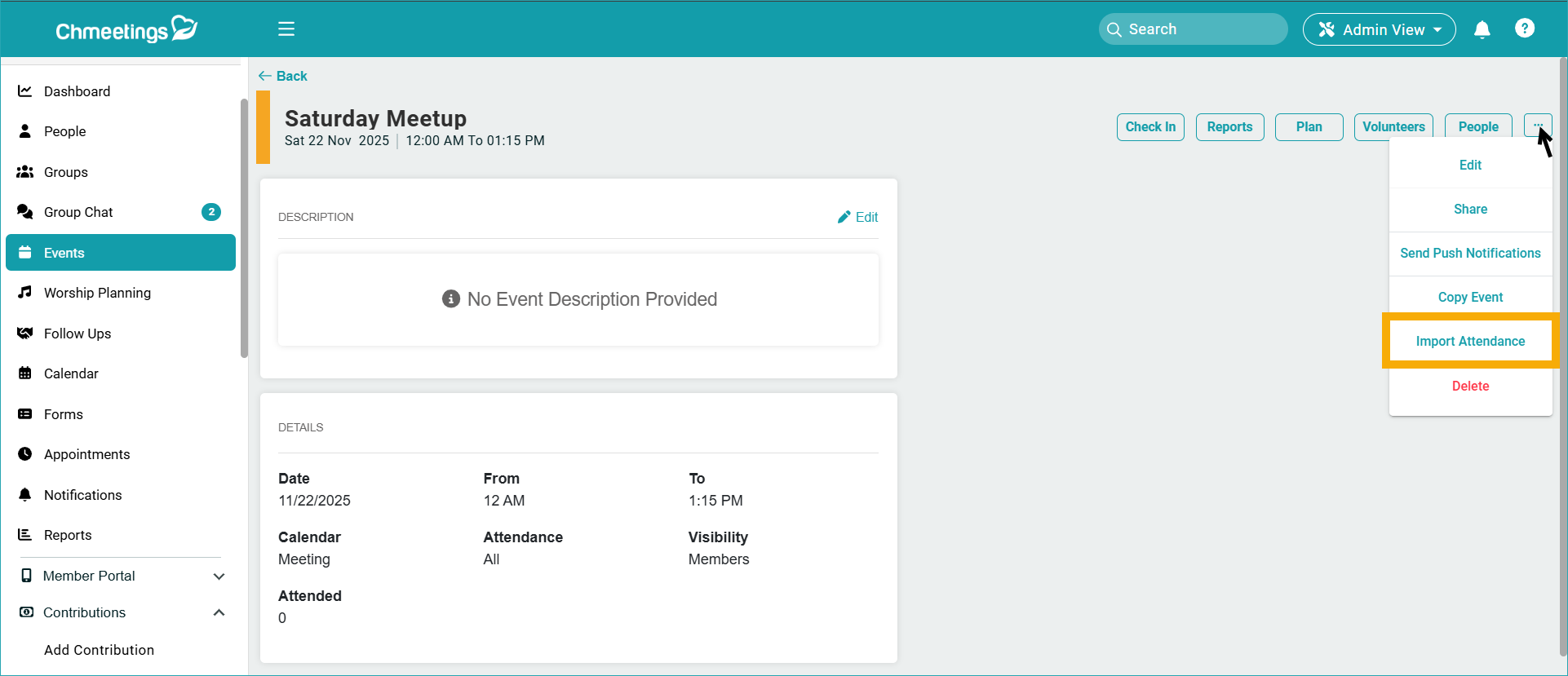This screenshot has width=1568, height=676.
Task: Open the notifications bell in header
Action: point(1482,29)
